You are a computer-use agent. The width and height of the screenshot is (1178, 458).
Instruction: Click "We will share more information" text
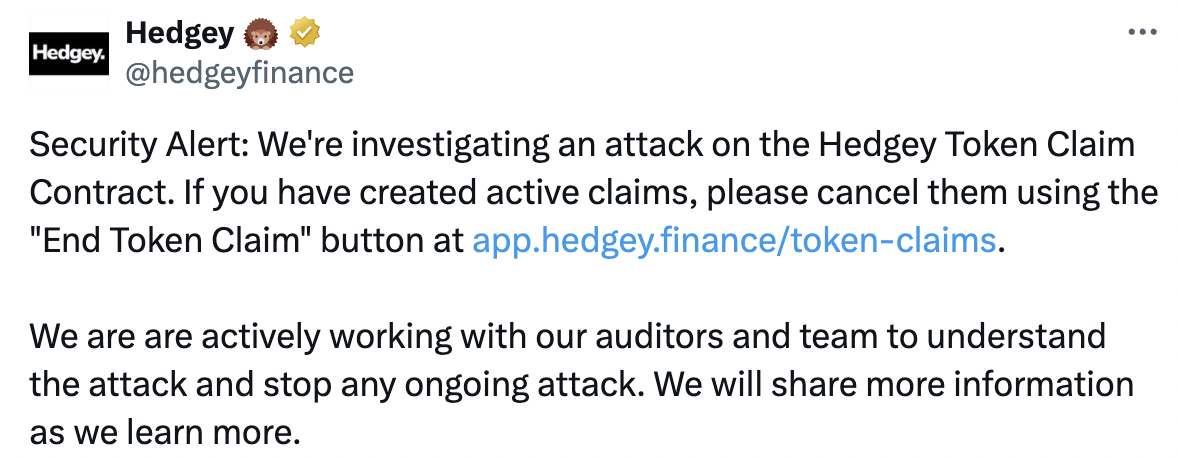point(893,384)
